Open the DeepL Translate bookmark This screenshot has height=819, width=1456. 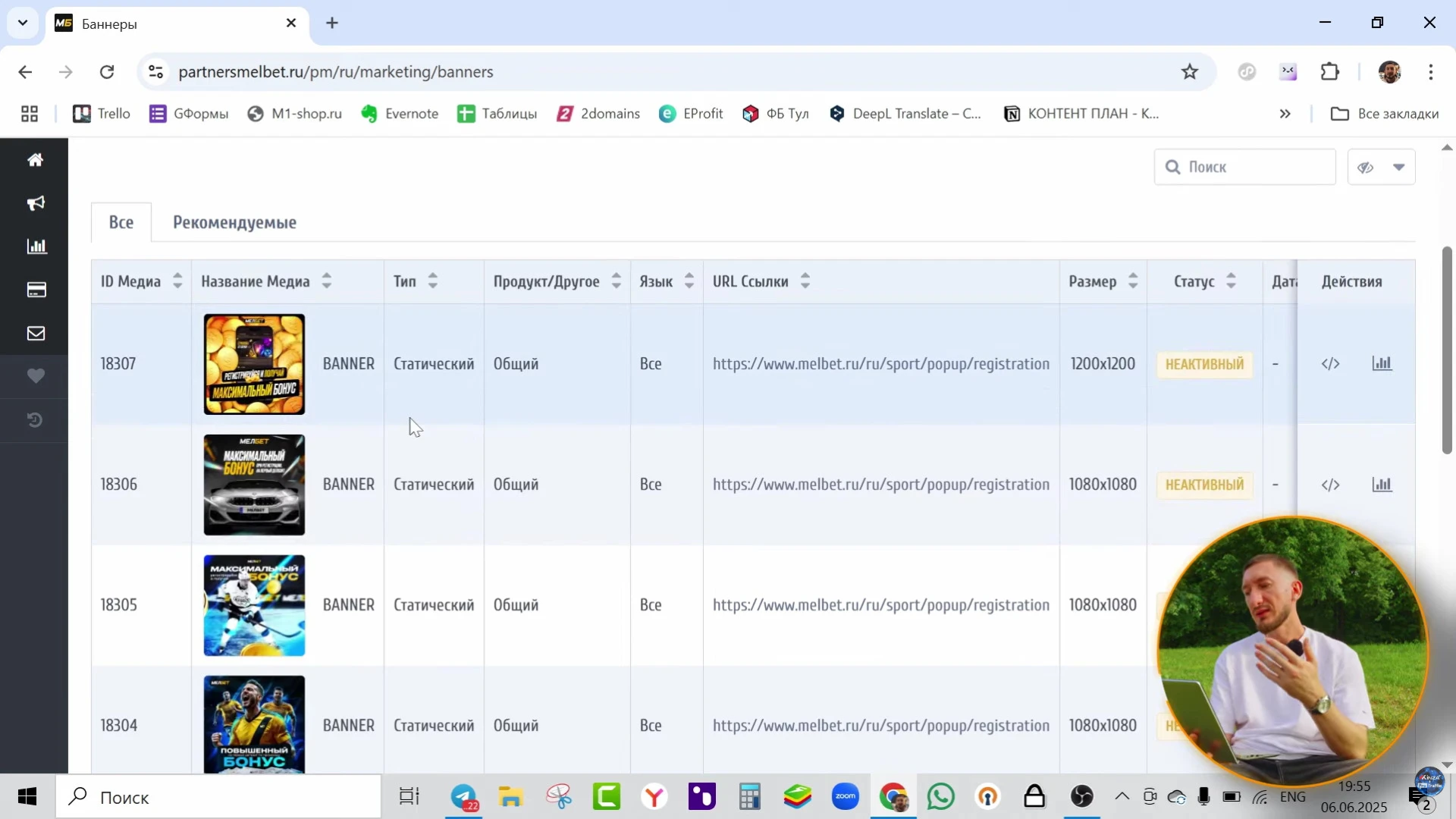(905, 114)
